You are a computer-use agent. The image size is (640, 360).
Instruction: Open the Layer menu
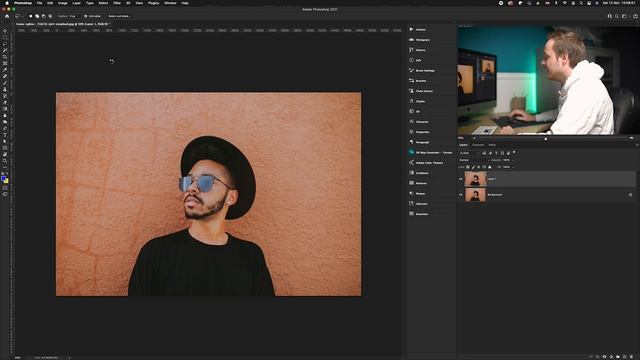(x=76, y=3)
